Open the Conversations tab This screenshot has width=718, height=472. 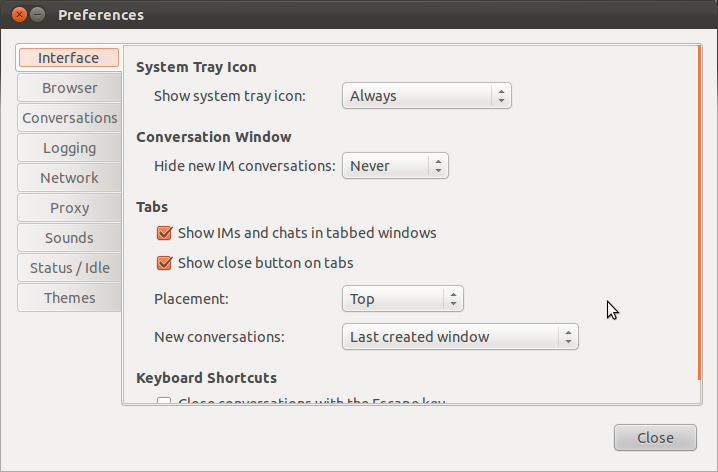click(x=69, y=118)
